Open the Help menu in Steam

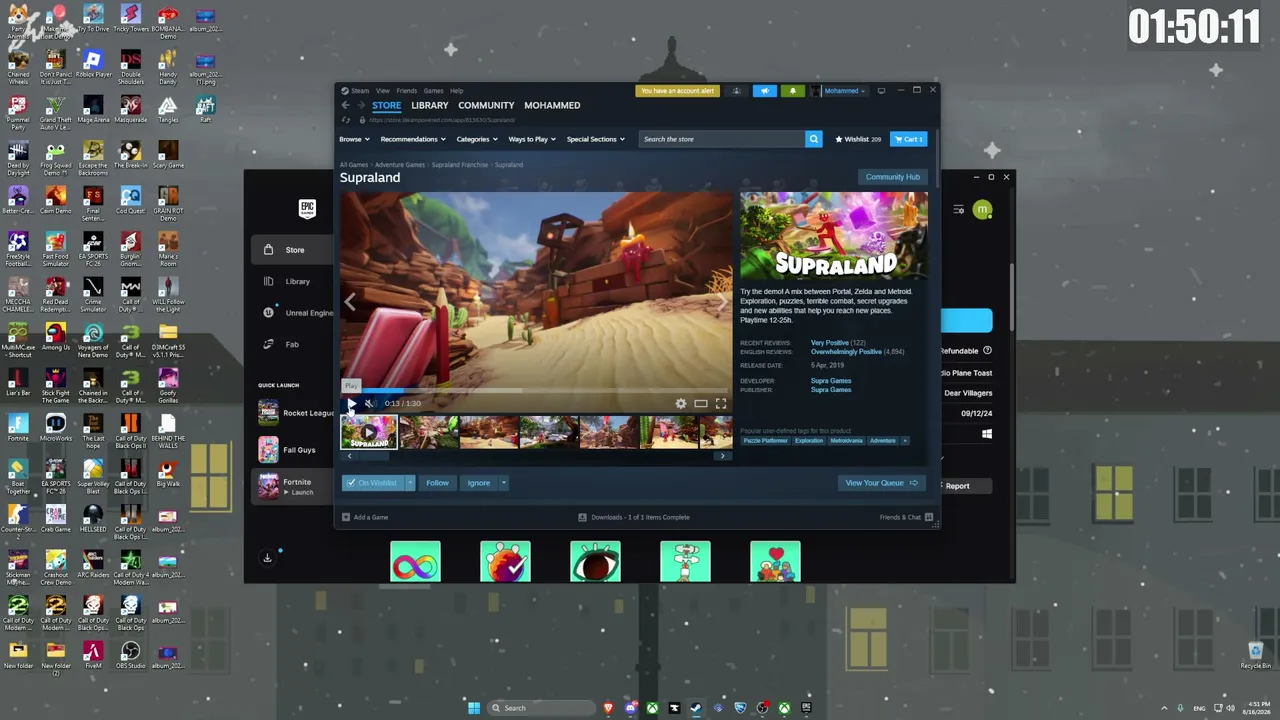456,91
